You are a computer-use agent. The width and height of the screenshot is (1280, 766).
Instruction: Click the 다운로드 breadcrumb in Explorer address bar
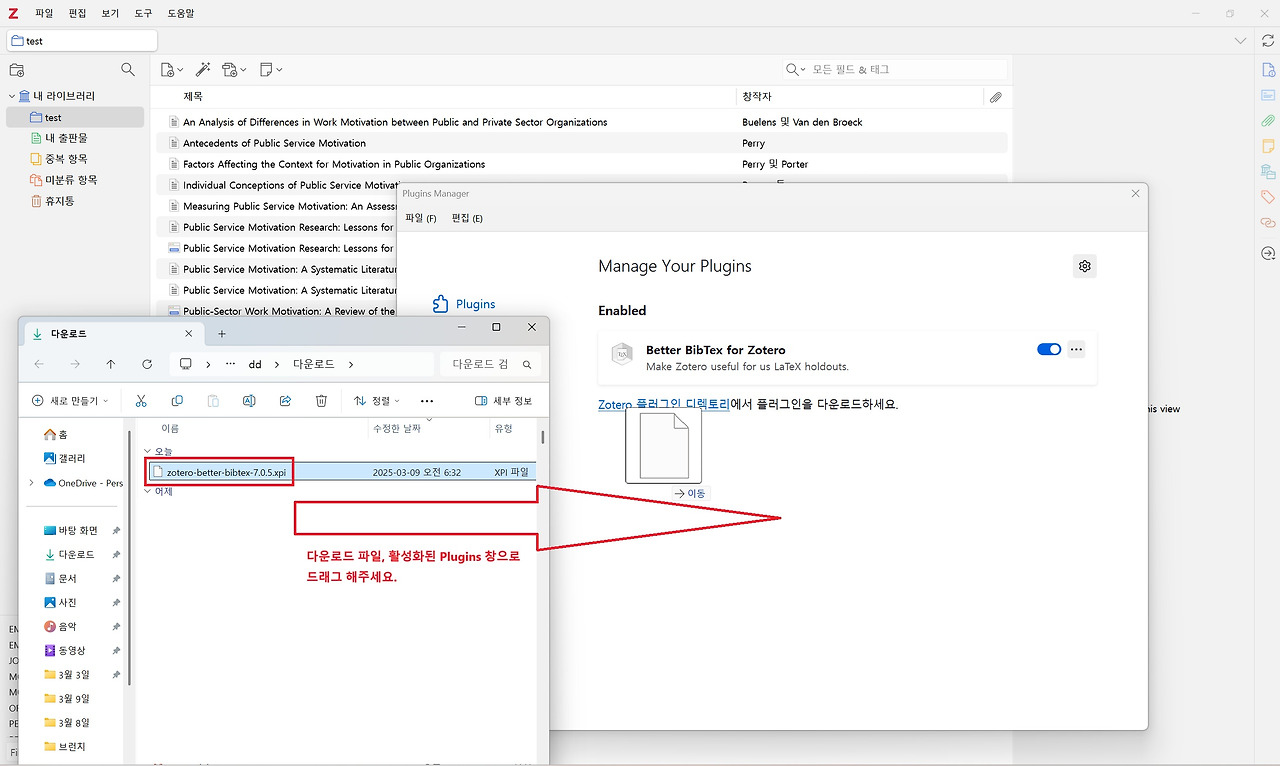(314, 365)
